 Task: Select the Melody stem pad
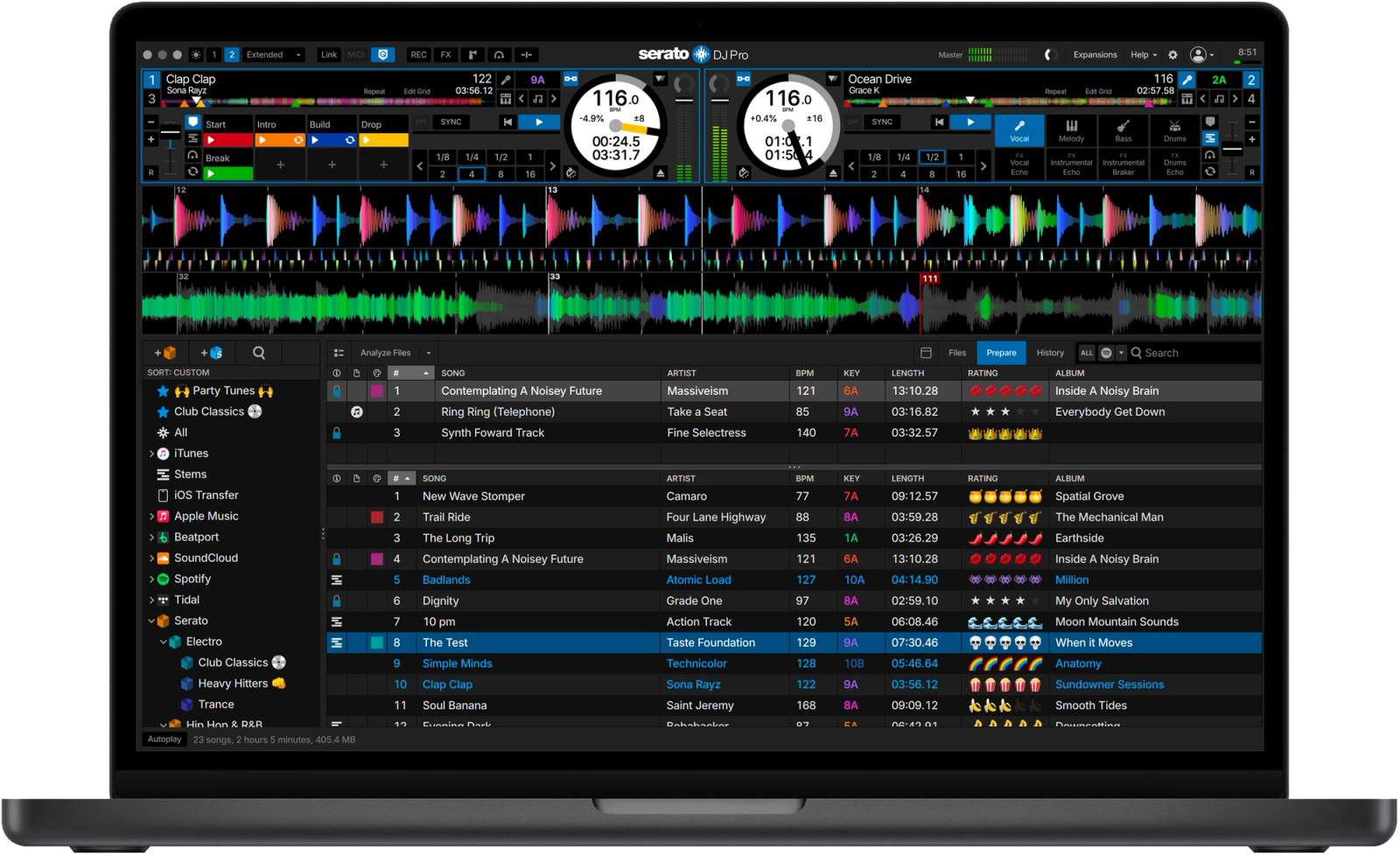[x=1071, y=131]
